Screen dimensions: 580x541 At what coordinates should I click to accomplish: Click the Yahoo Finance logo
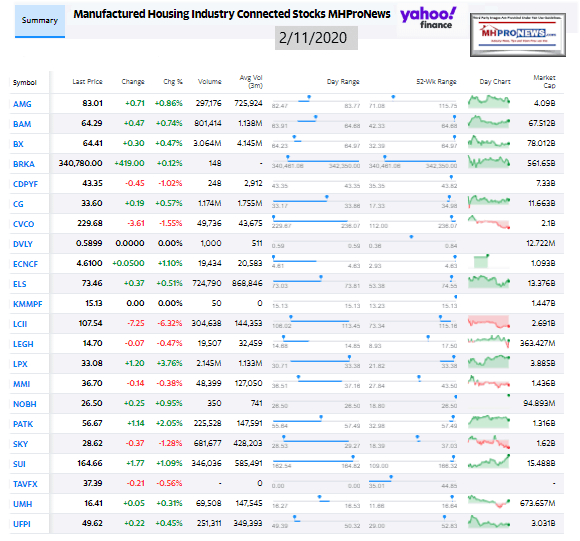(428, 18)
